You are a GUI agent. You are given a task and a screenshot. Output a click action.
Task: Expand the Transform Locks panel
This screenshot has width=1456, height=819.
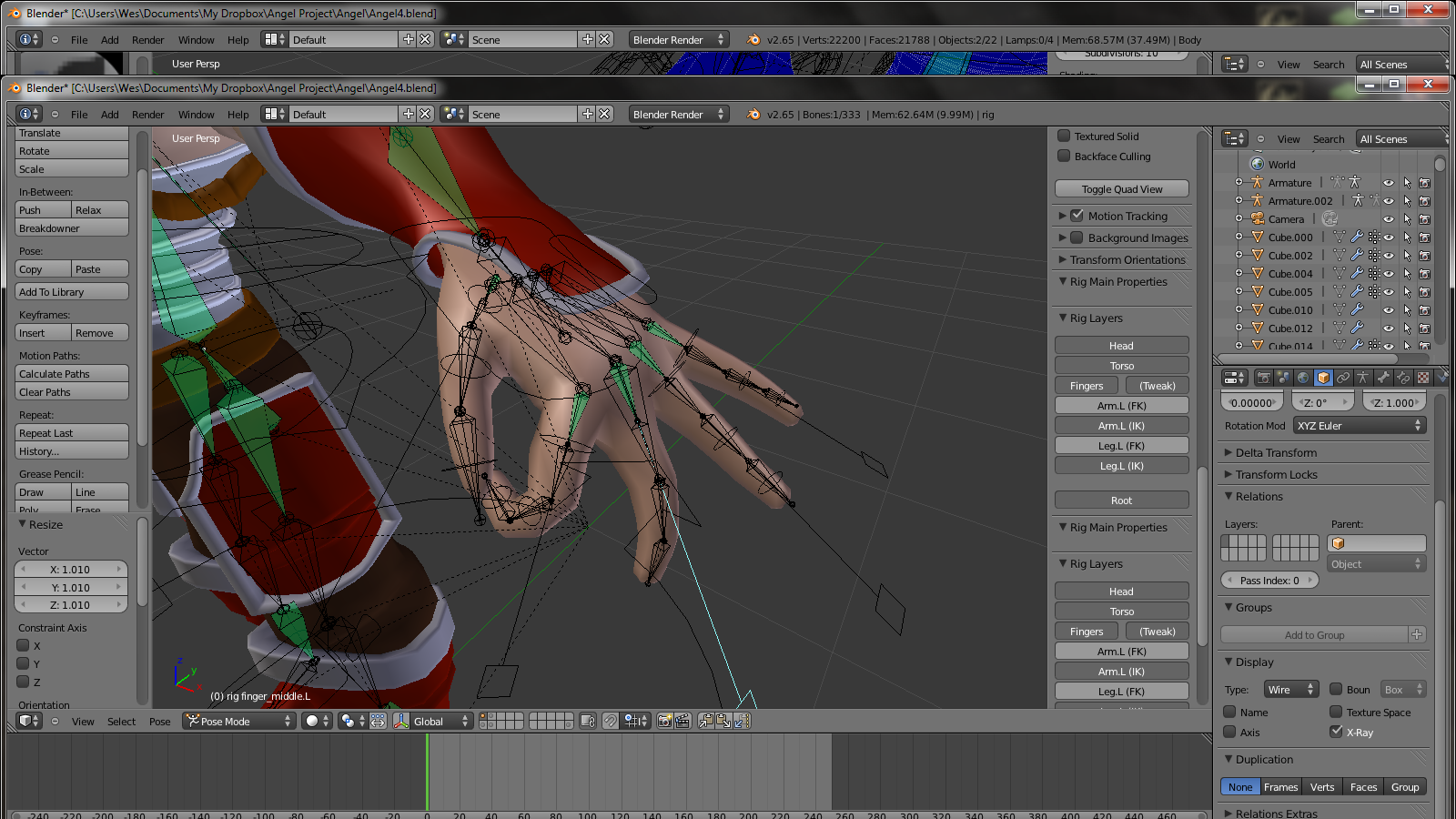click(x=1275, y=474)
